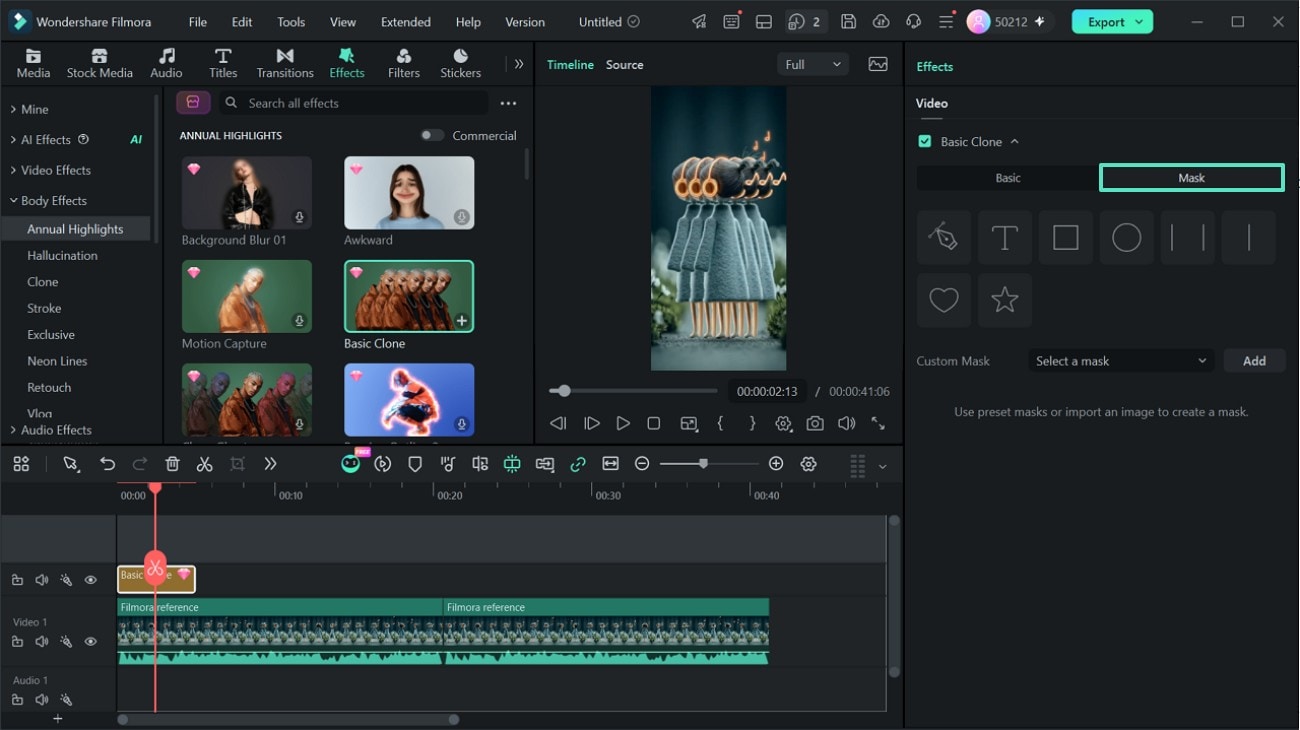
Task: Delete the selected clip with trash icon
Action: click(x=172, y=464)
